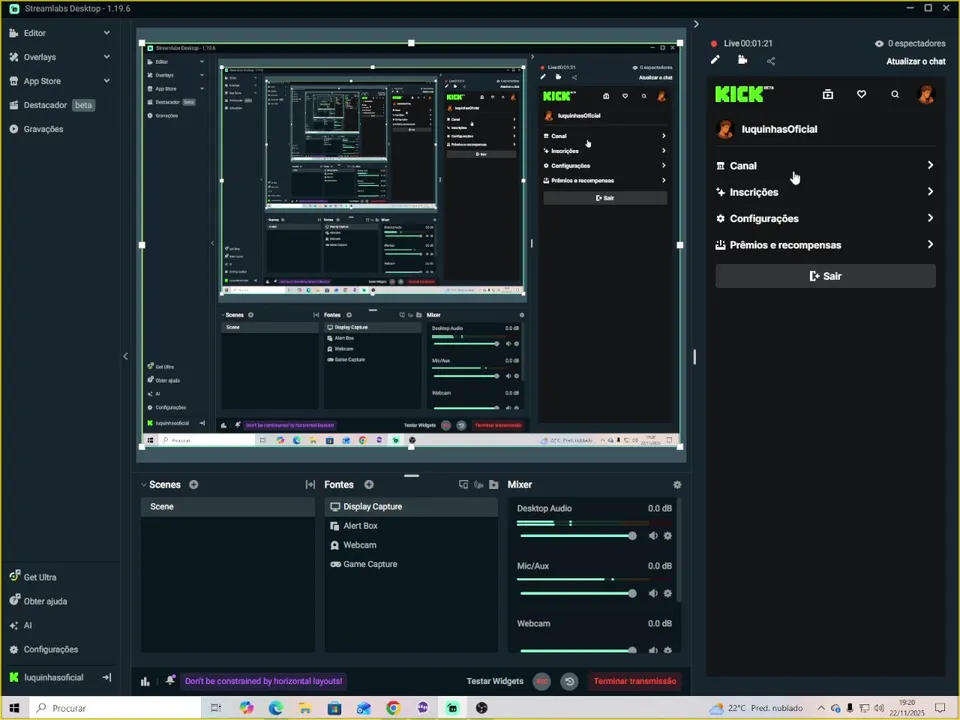The width and height of the screenshot is (960, 720).
Task: Collapse the chat panel arrow at top
Action: click(696, 24)
